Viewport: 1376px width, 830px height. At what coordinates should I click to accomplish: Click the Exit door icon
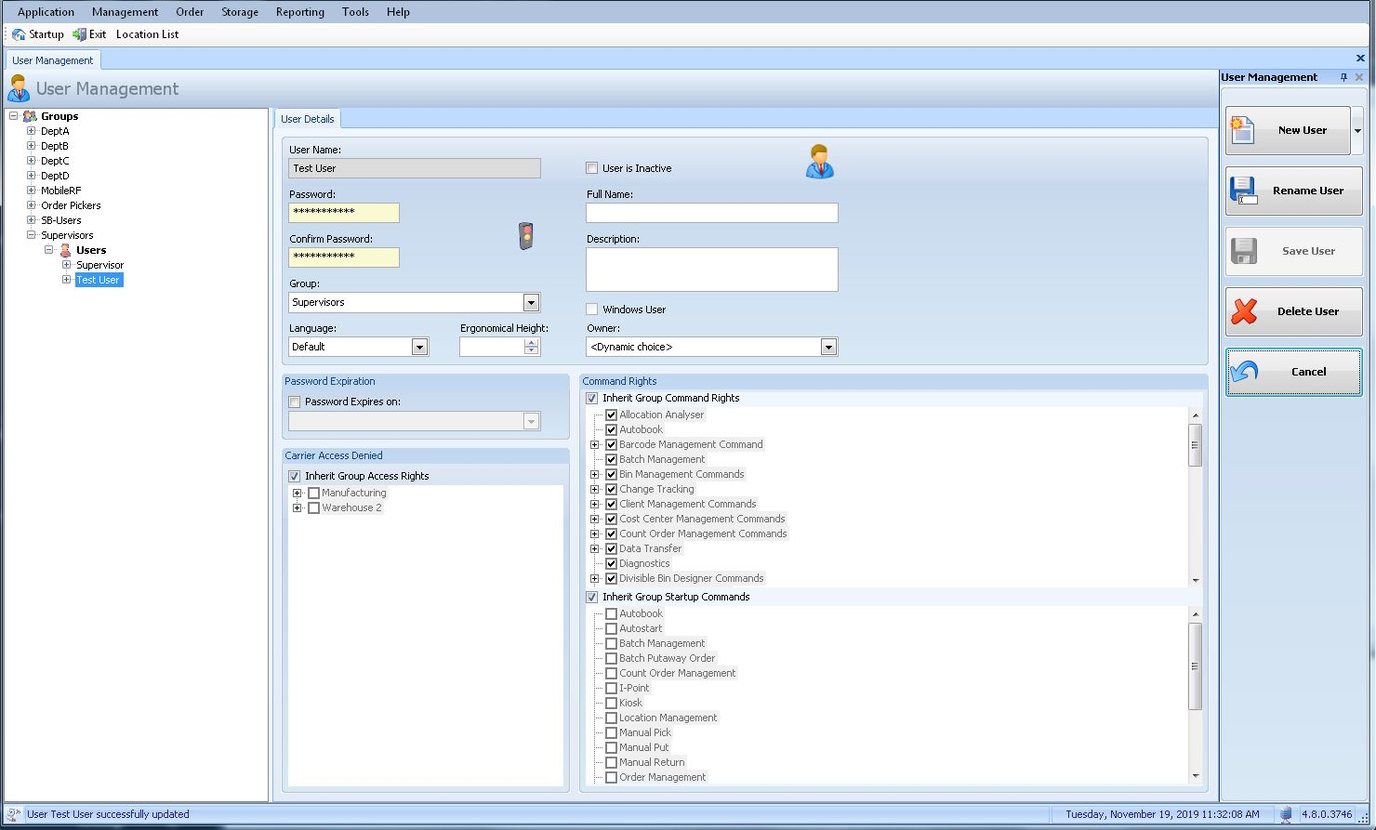tap(77, 33)
